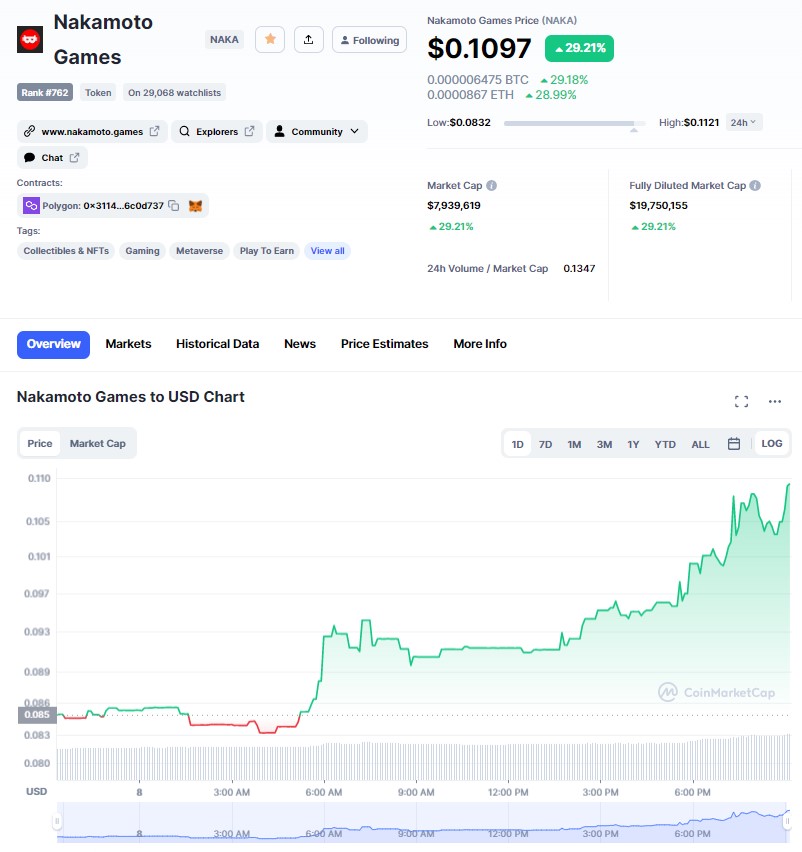802x852 pixels.
Task: Open Fully Diluted Market Cap info icon
Action: pyautogui.click(x=755, y=185)
